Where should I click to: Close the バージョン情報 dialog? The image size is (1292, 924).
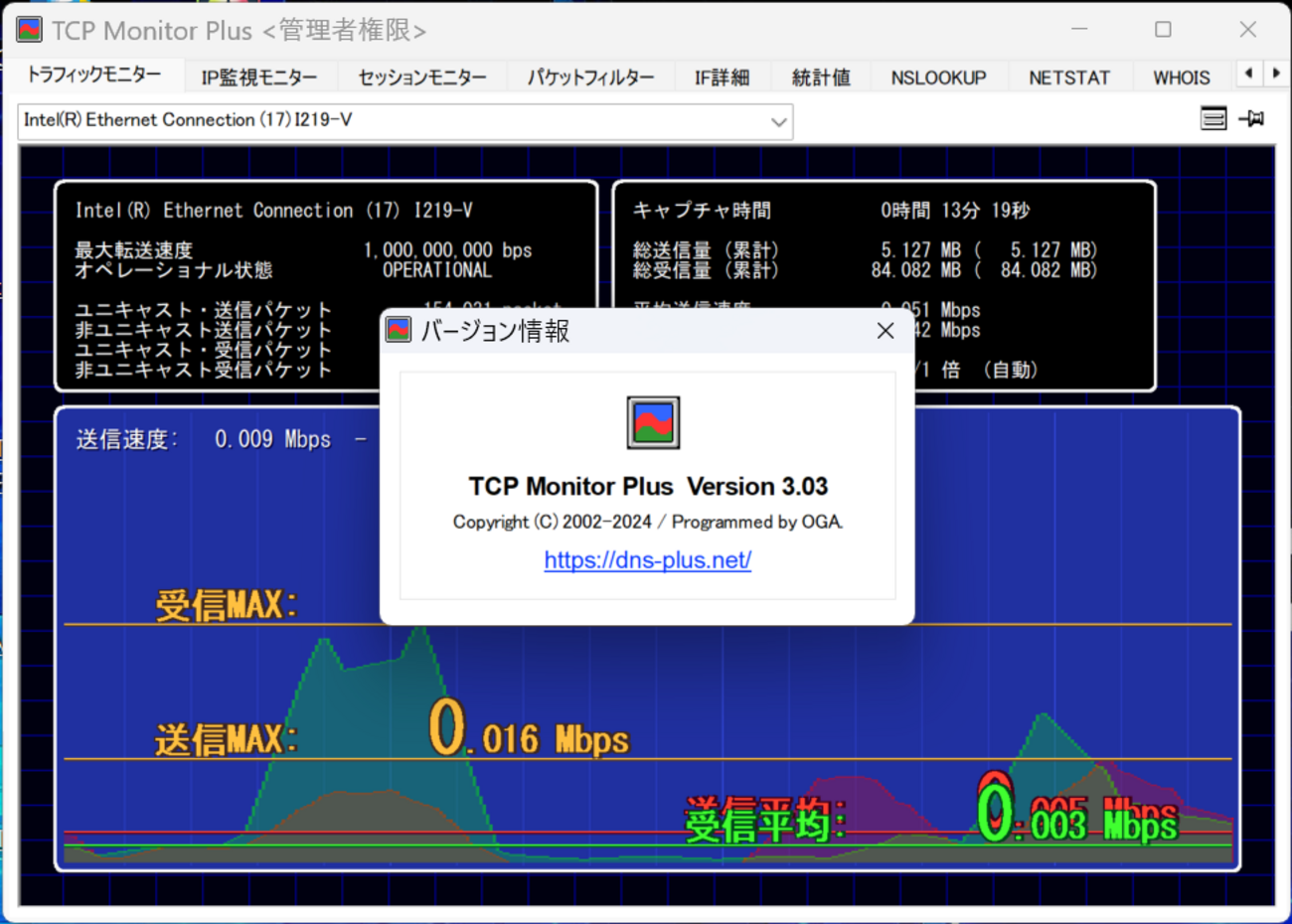tap(886, 330)
